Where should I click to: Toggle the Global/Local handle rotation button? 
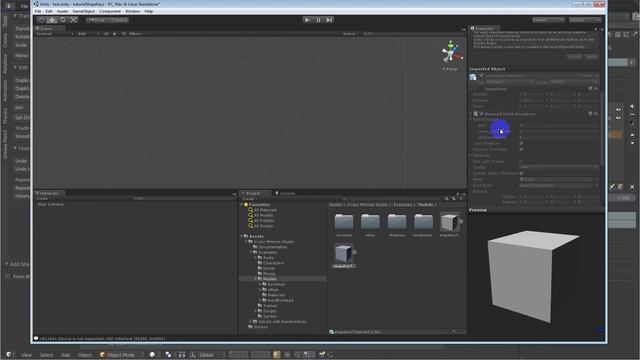(x=119, y=20)
